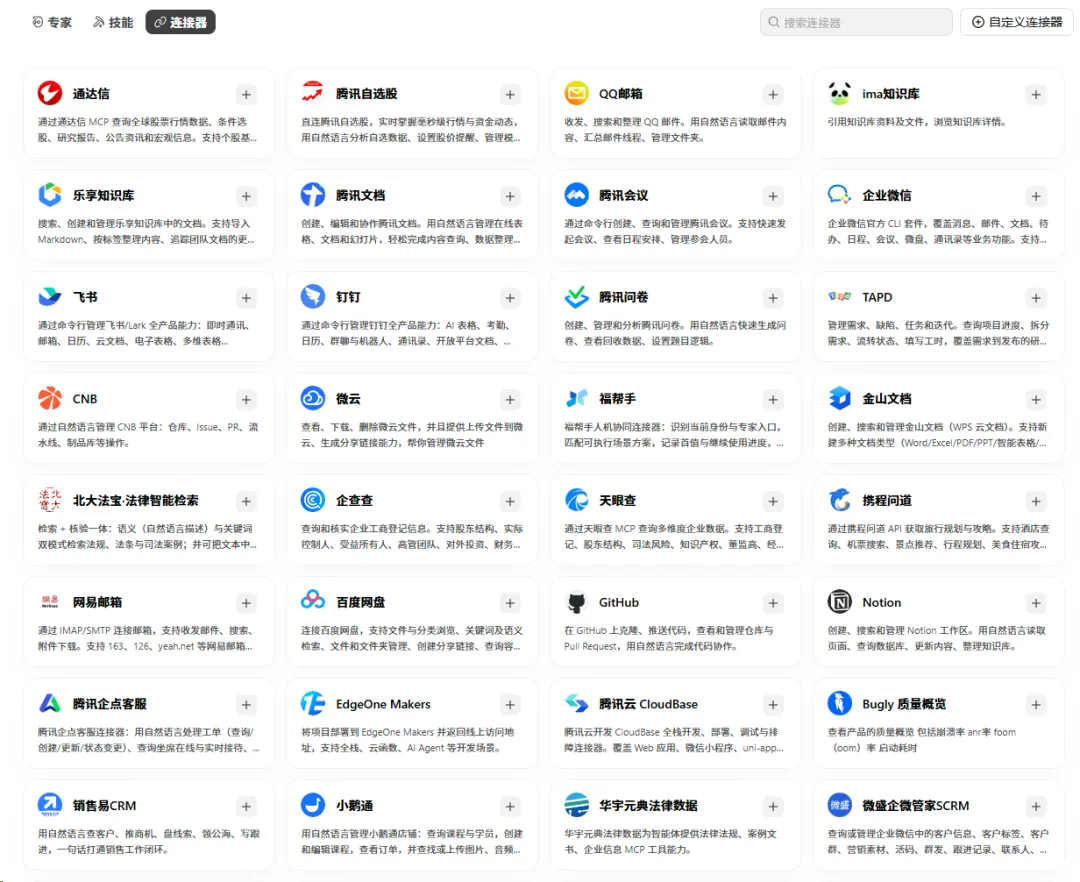Add the 金山文档 connector via plus
The width and height of the screenshot is (1080, 882).
pyautogui.click(x=1036, y=400)
